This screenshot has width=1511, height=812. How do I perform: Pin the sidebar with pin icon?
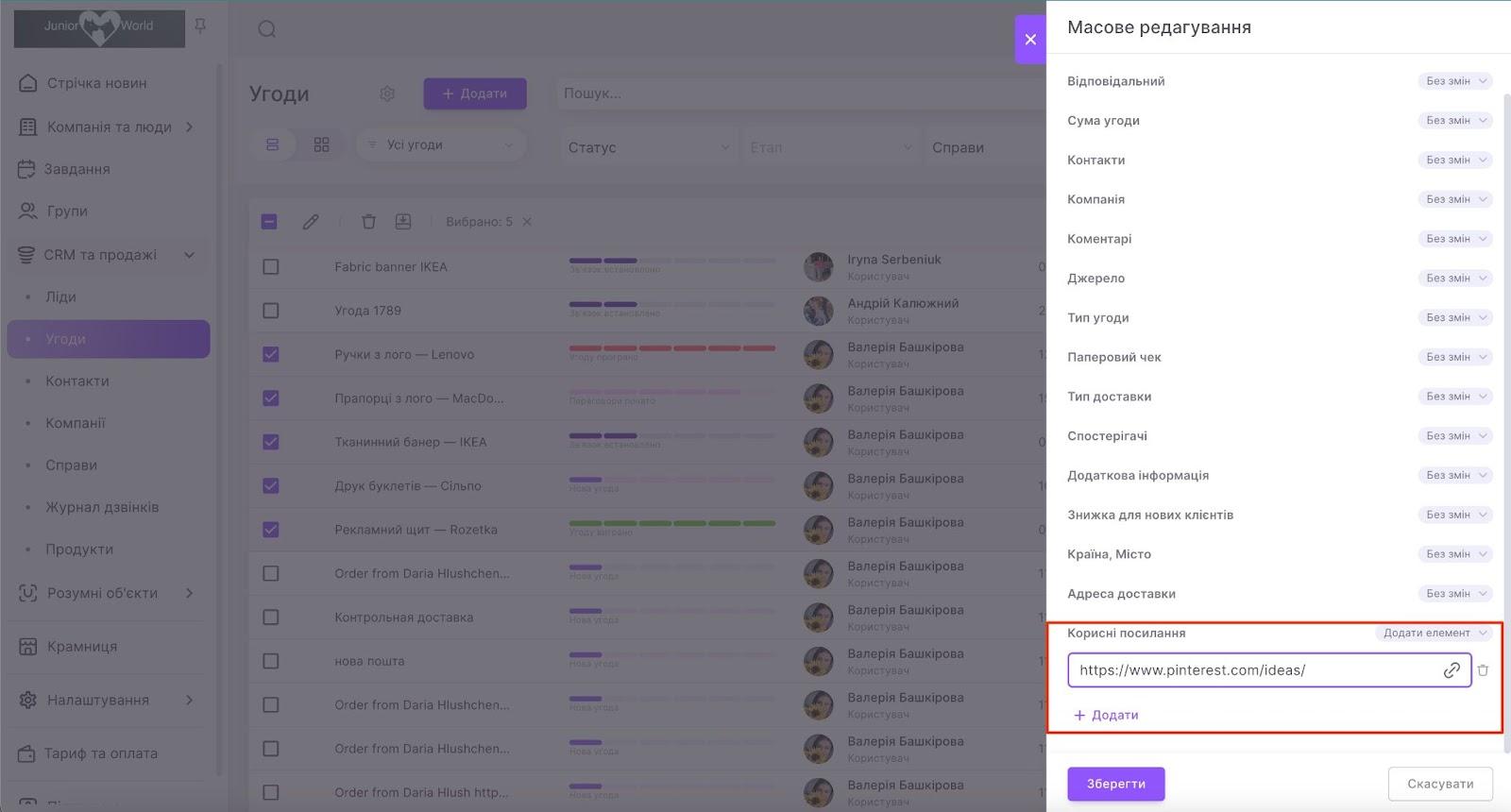(200, 26)
